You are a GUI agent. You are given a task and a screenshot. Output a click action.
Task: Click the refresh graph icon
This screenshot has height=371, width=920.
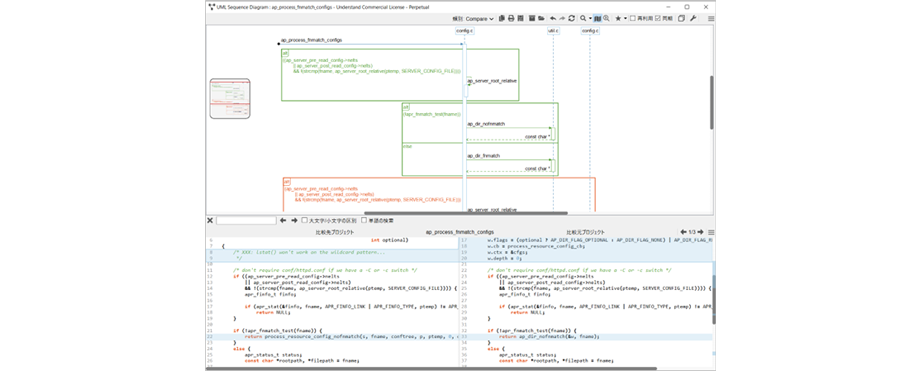(571, 19)
